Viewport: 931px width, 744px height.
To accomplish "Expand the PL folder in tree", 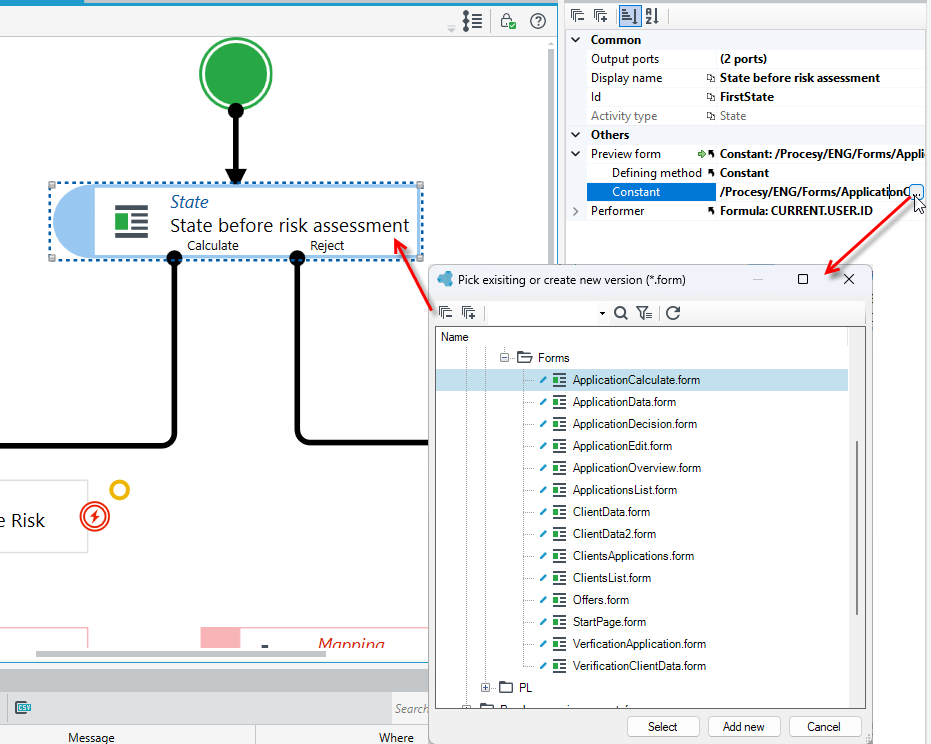I will (485, 688).
